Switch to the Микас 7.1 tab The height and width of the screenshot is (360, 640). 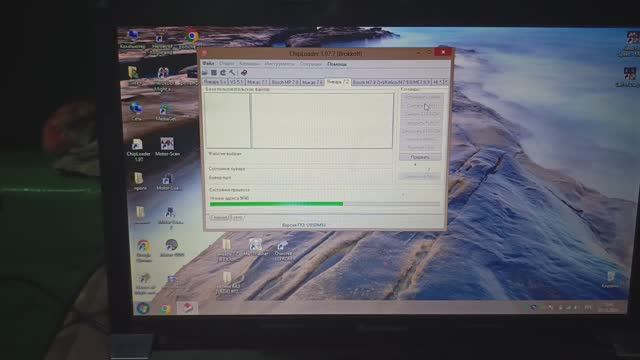coord(257,82)
